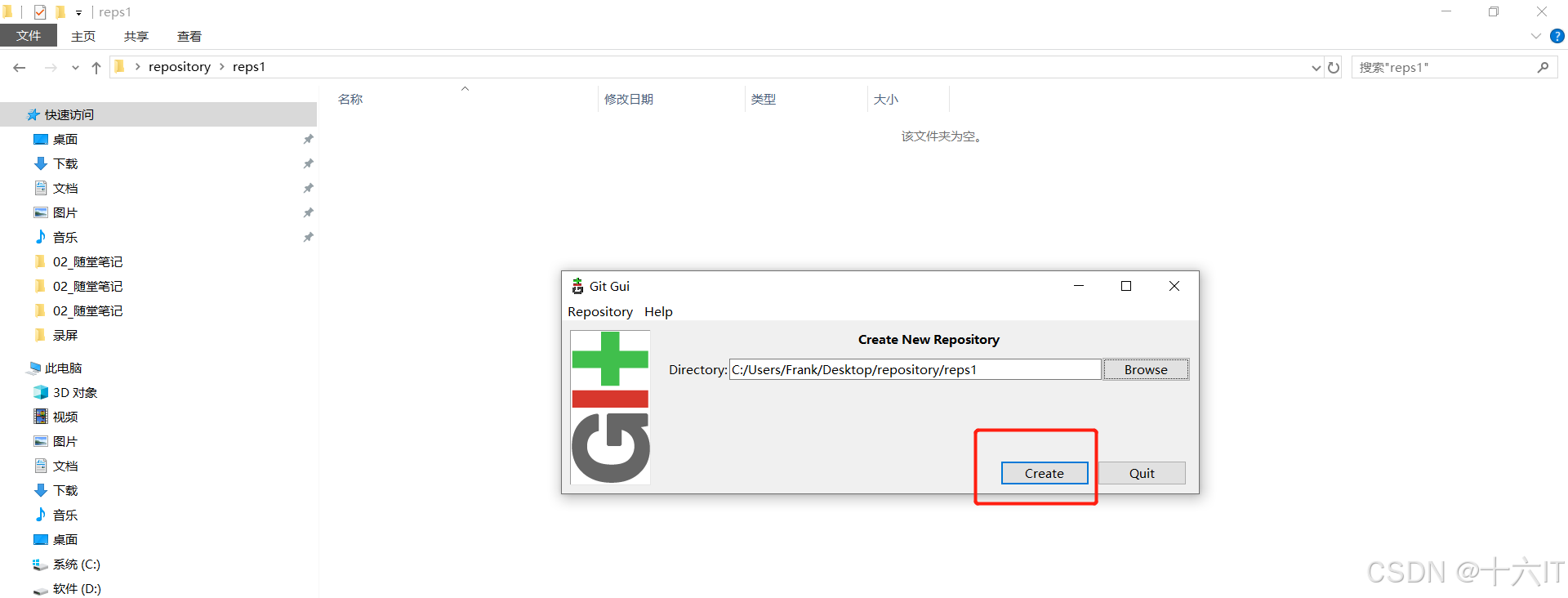The width and height of the screenshot is (1568, 598).
Task: Expand the ribbon with the chevron
Action: (x=1535, y=36)
